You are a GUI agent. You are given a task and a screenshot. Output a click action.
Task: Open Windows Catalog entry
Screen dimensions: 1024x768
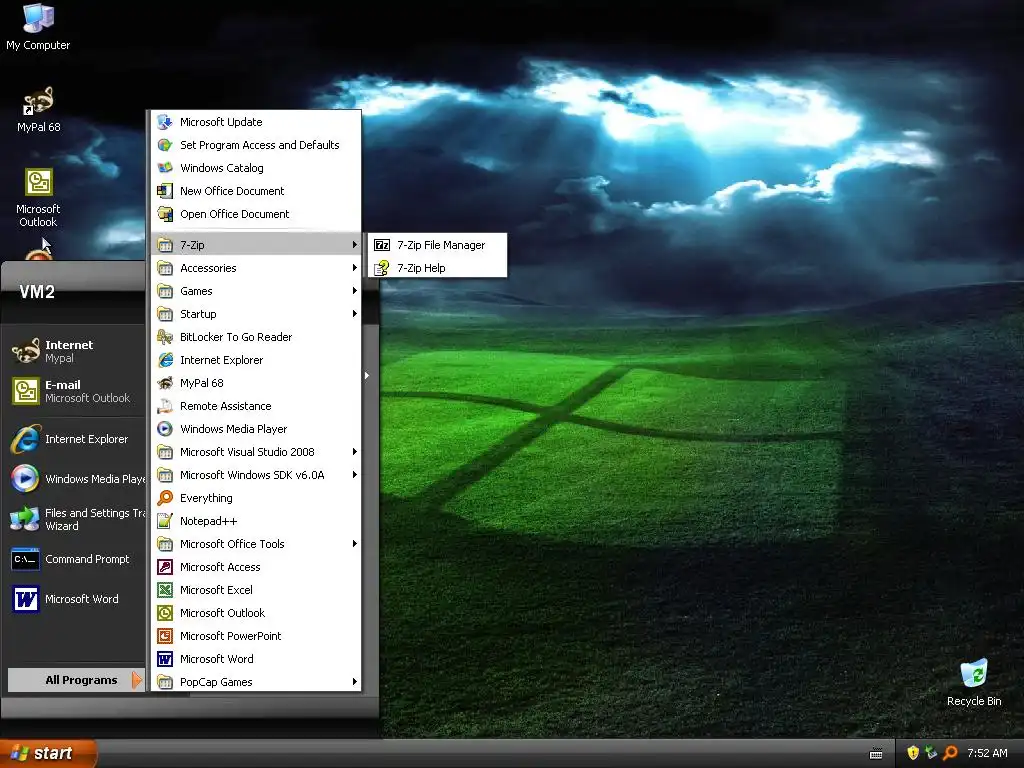tap(256, 168)
